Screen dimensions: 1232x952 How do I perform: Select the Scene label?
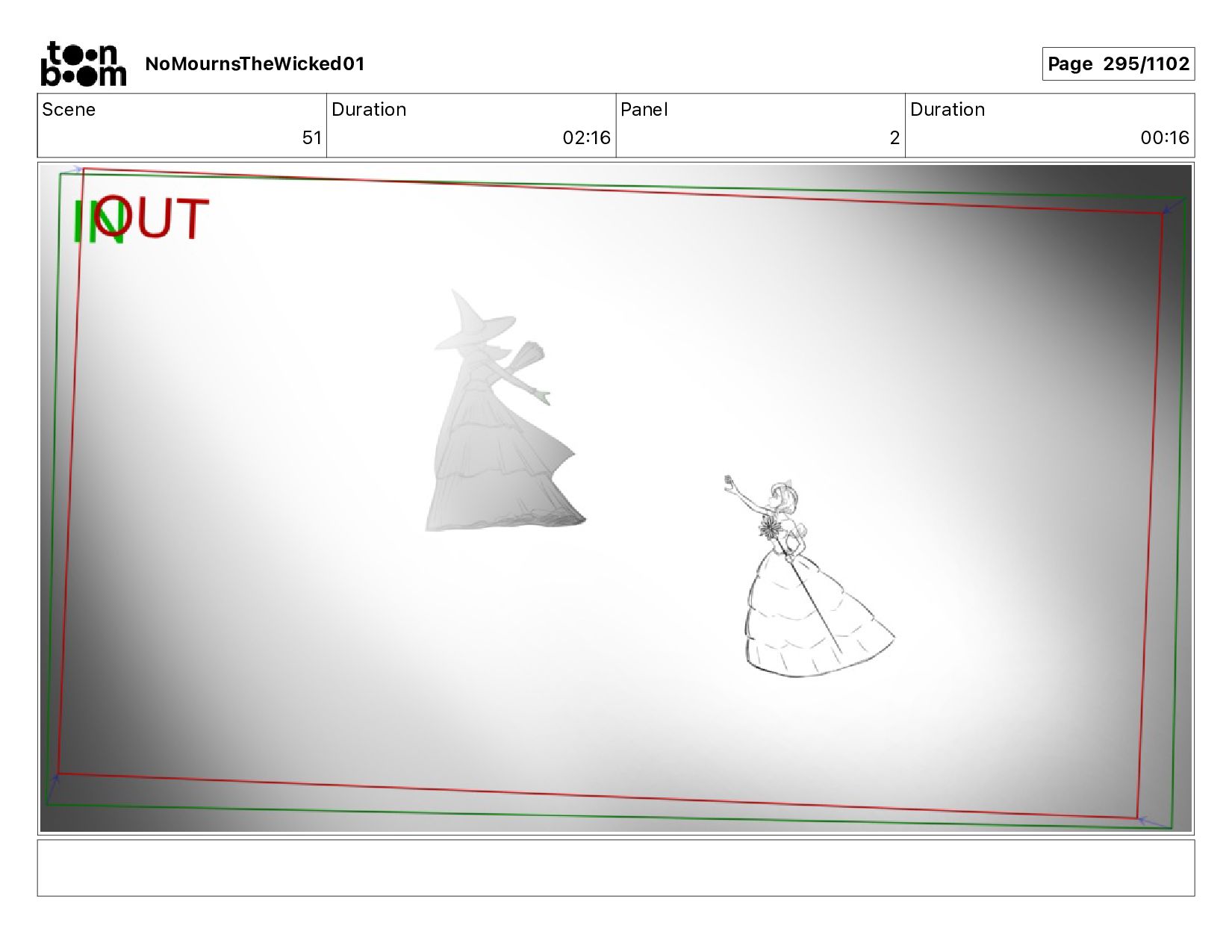69,110
